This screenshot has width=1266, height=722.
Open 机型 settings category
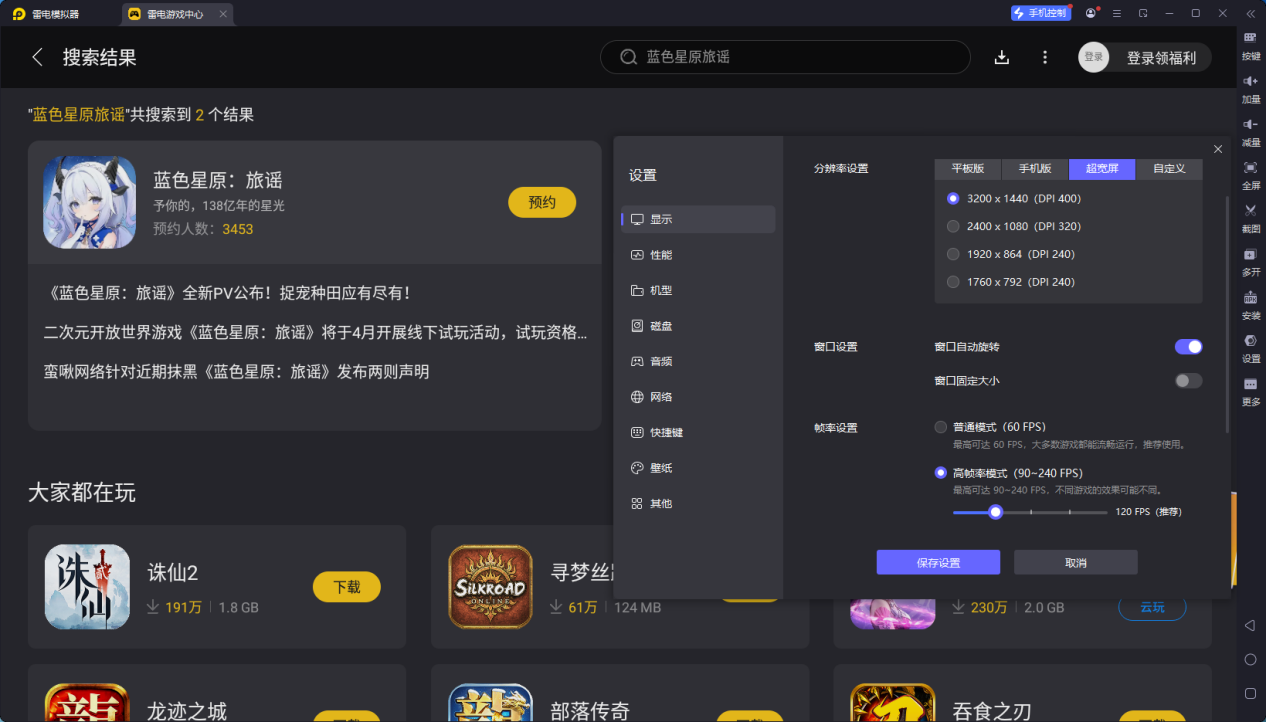(x=698, y=290)
